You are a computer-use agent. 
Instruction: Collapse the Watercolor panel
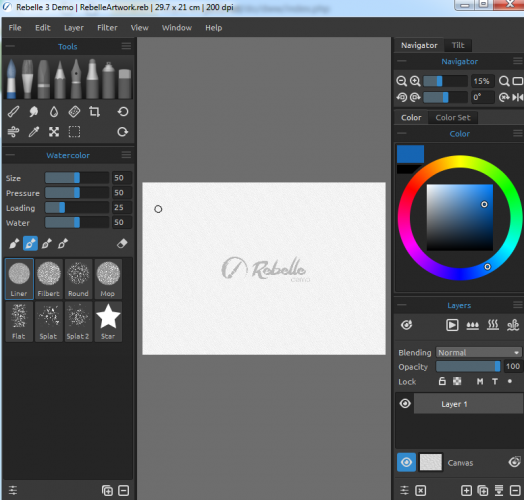tap(10, 155)
